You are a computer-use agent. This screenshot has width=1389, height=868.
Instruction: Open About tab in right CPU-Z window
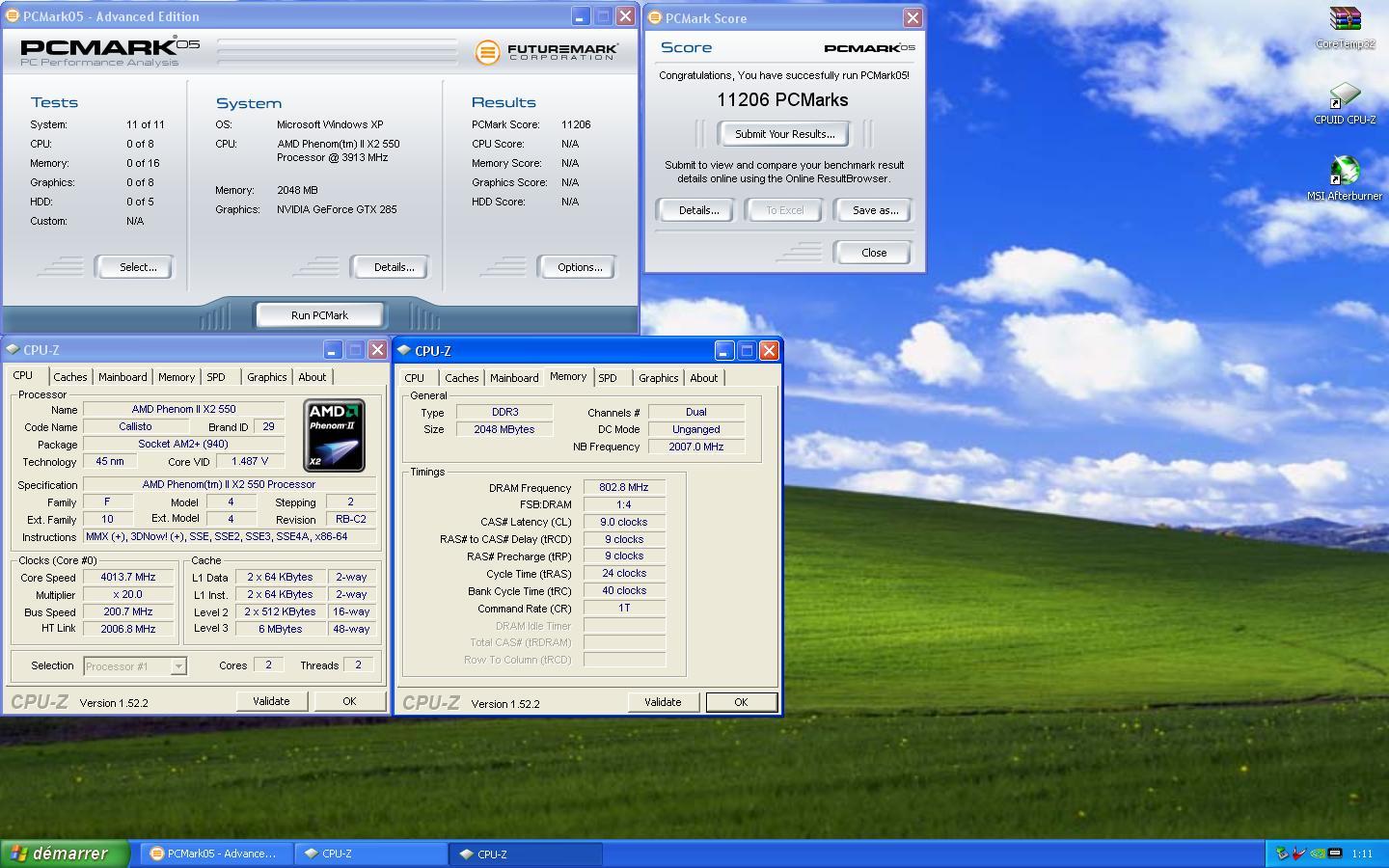coord(703,378)
